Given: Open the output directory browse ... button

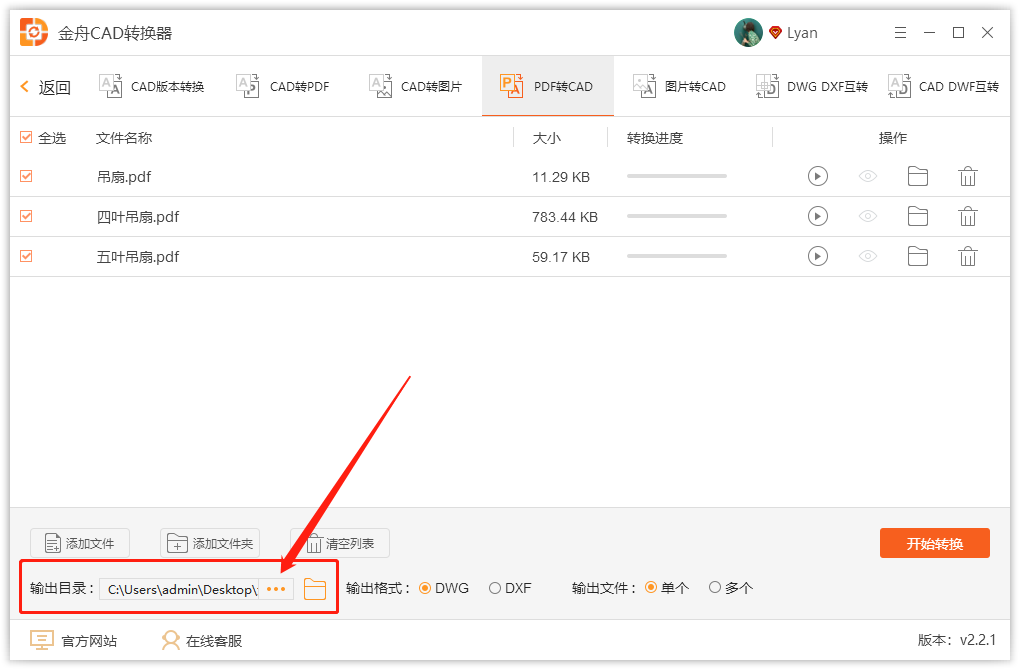Looking at the screenshot, I should pyautogui.click(x=276, y=589).
